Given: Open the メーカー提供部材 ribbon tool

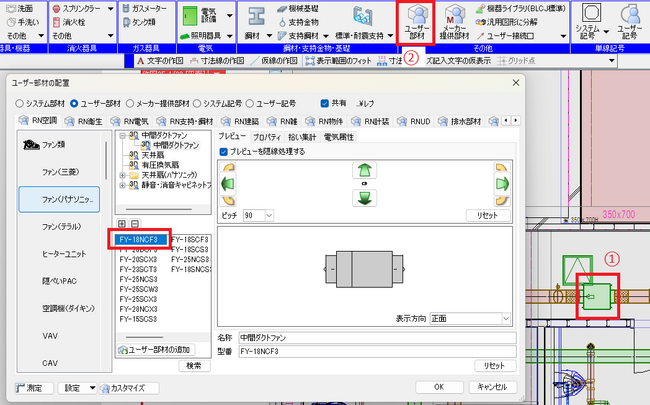Looking at the screenshot, I should [x=454, y=22].
